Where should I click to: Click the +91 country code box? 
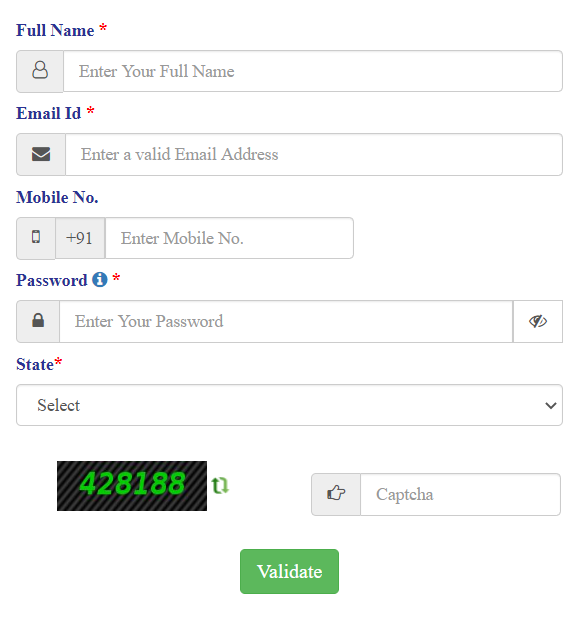[x=80, y=238]
